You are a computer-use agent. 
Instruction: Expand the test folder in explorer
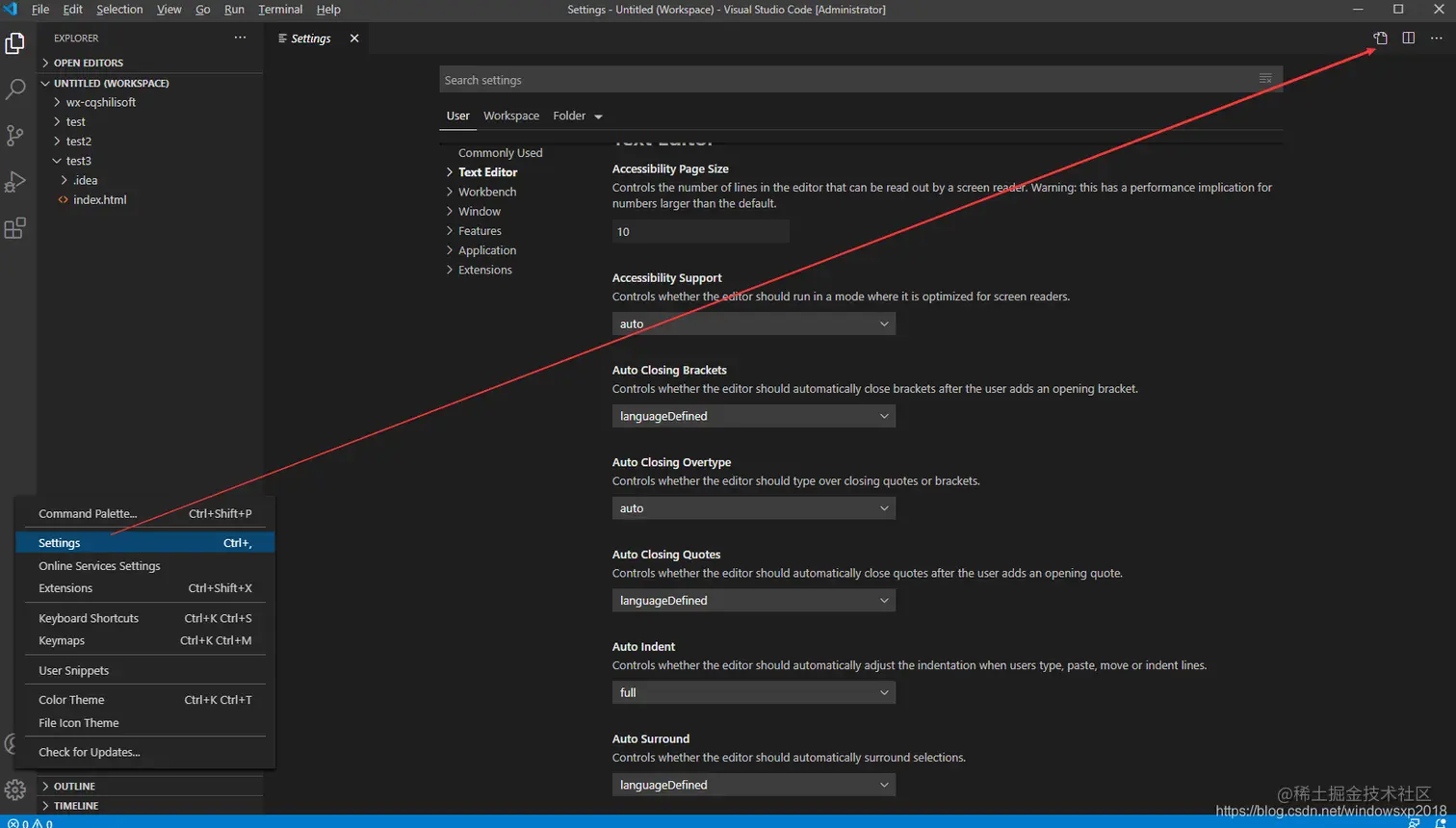[149, 122]
